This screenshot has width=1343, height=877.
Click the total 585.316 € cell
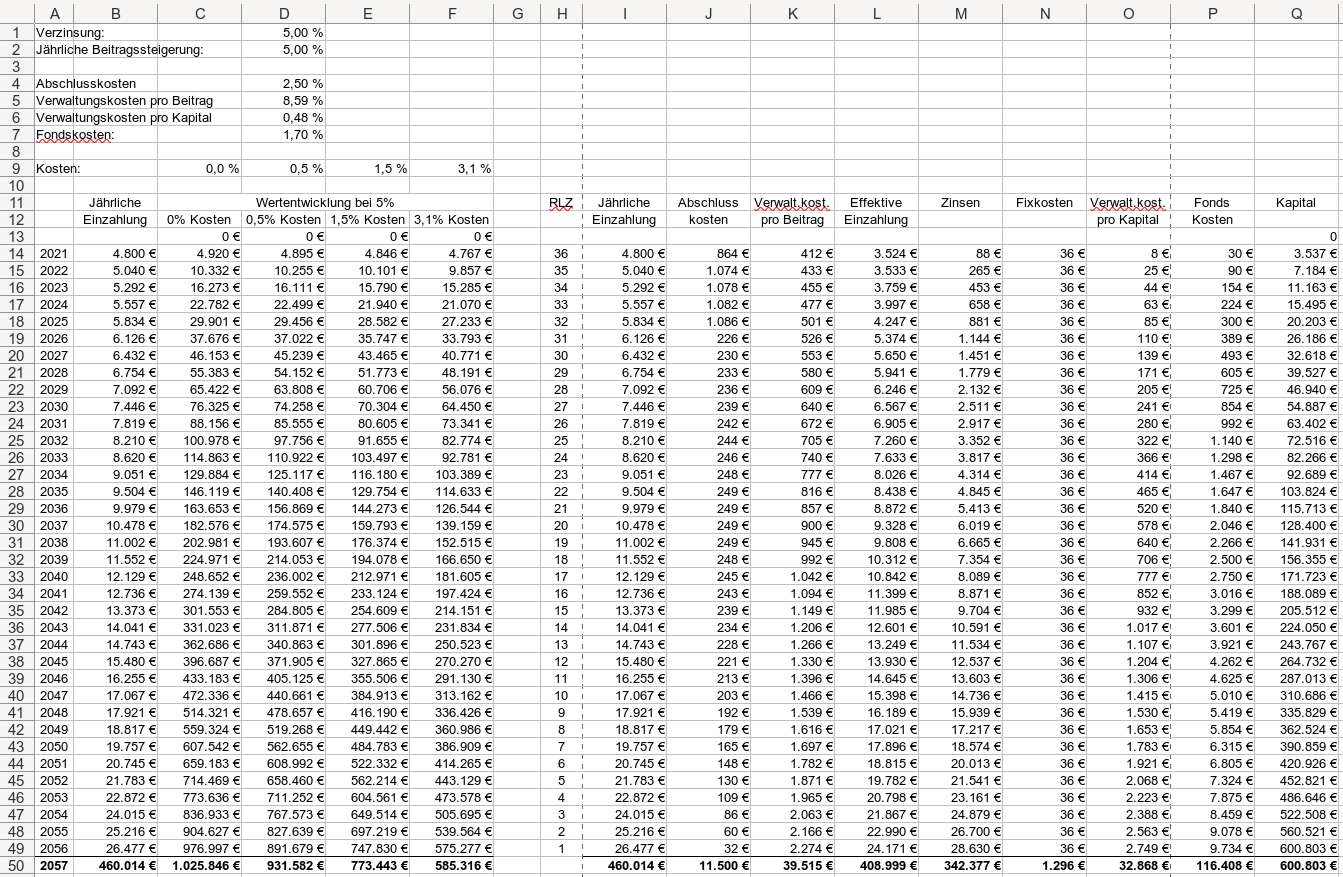click(x=451, y=865)
